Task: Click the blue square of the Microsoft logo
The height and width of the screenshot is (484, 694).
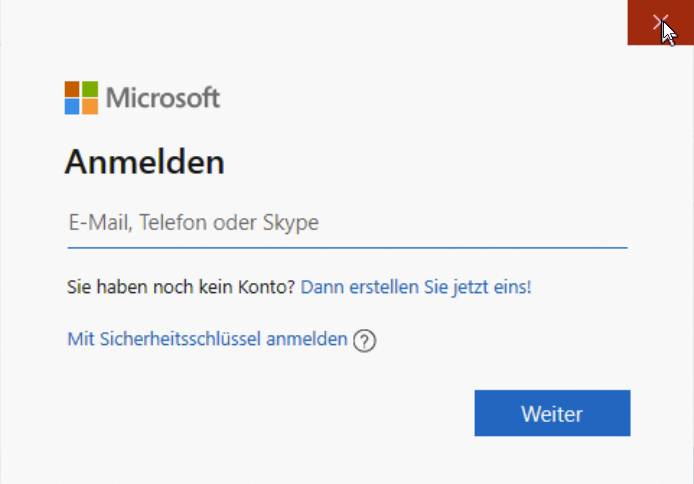Action: coord(72,107)
